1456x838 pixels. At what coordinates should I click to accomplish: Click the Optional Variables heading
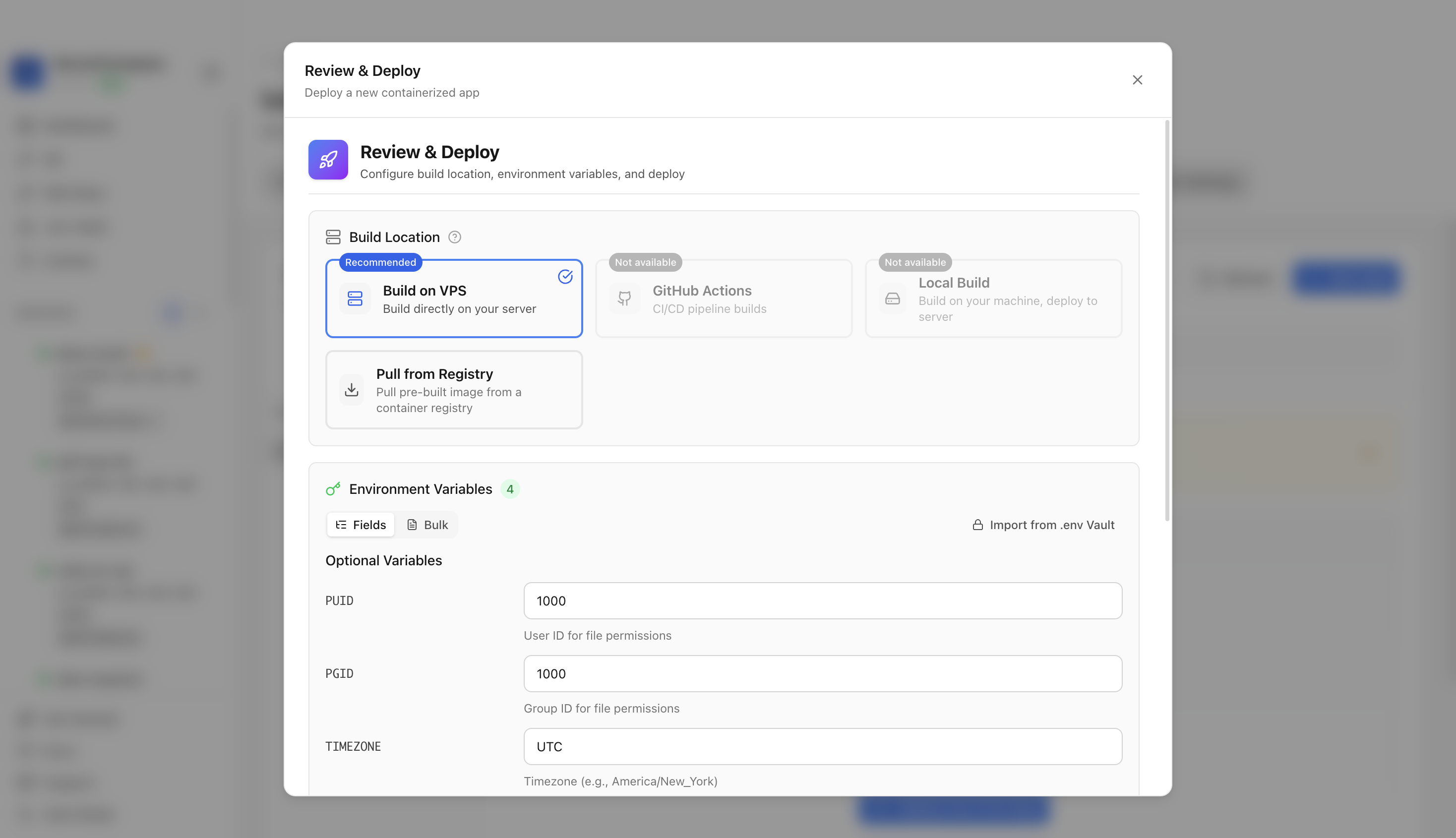click(384, 560)
